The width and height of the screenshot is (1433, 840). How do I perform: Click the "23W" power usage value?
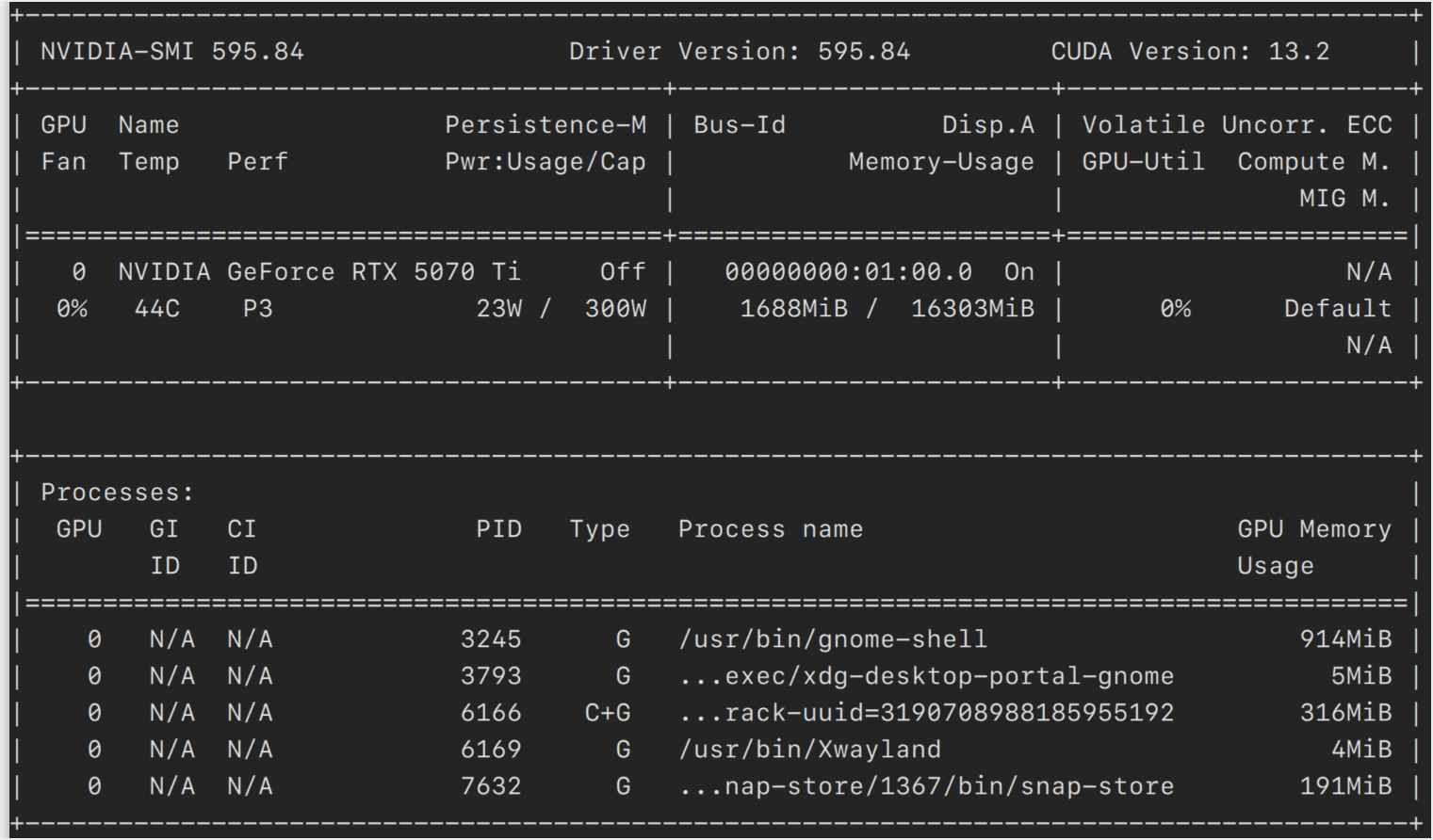pos(499,309)
